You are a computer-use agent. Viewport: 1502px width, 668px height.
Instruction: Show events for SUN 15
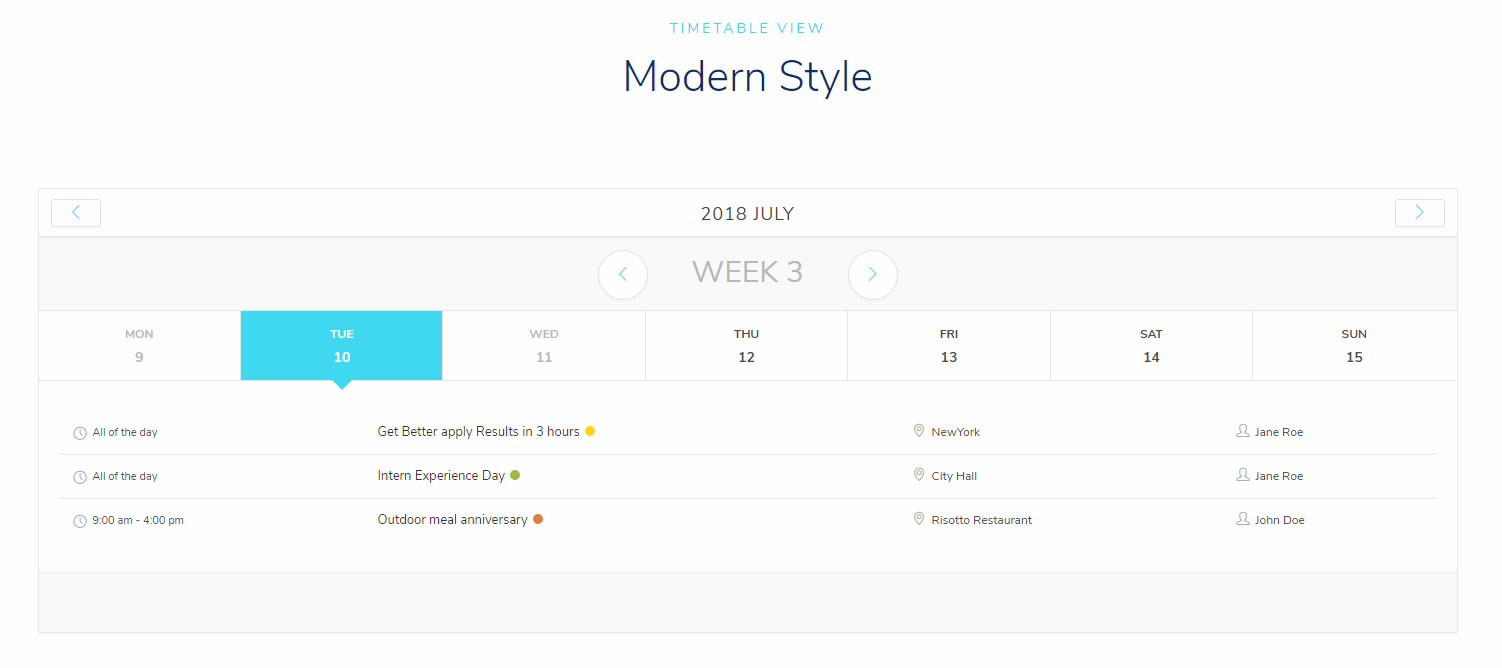coord(1354,346)
